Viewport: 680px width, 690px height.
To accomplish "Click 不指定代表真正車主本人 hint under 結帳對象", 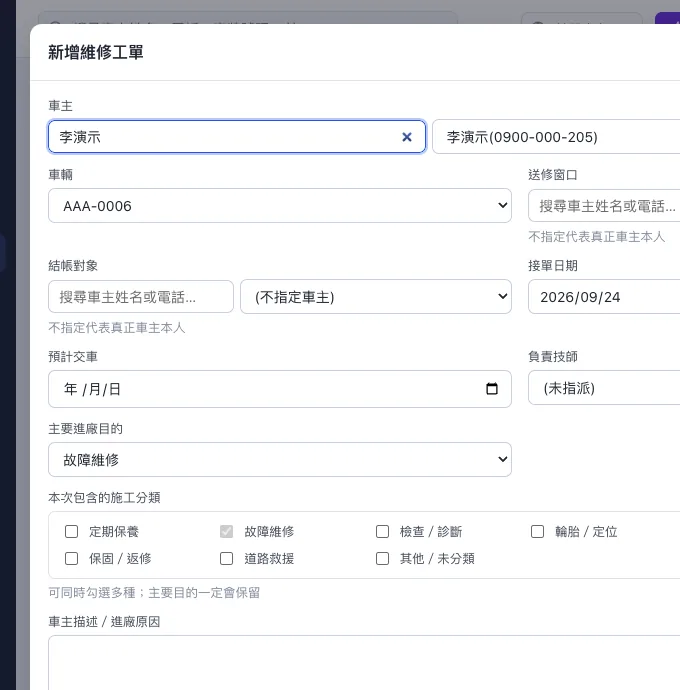I will tap(117, 328).
